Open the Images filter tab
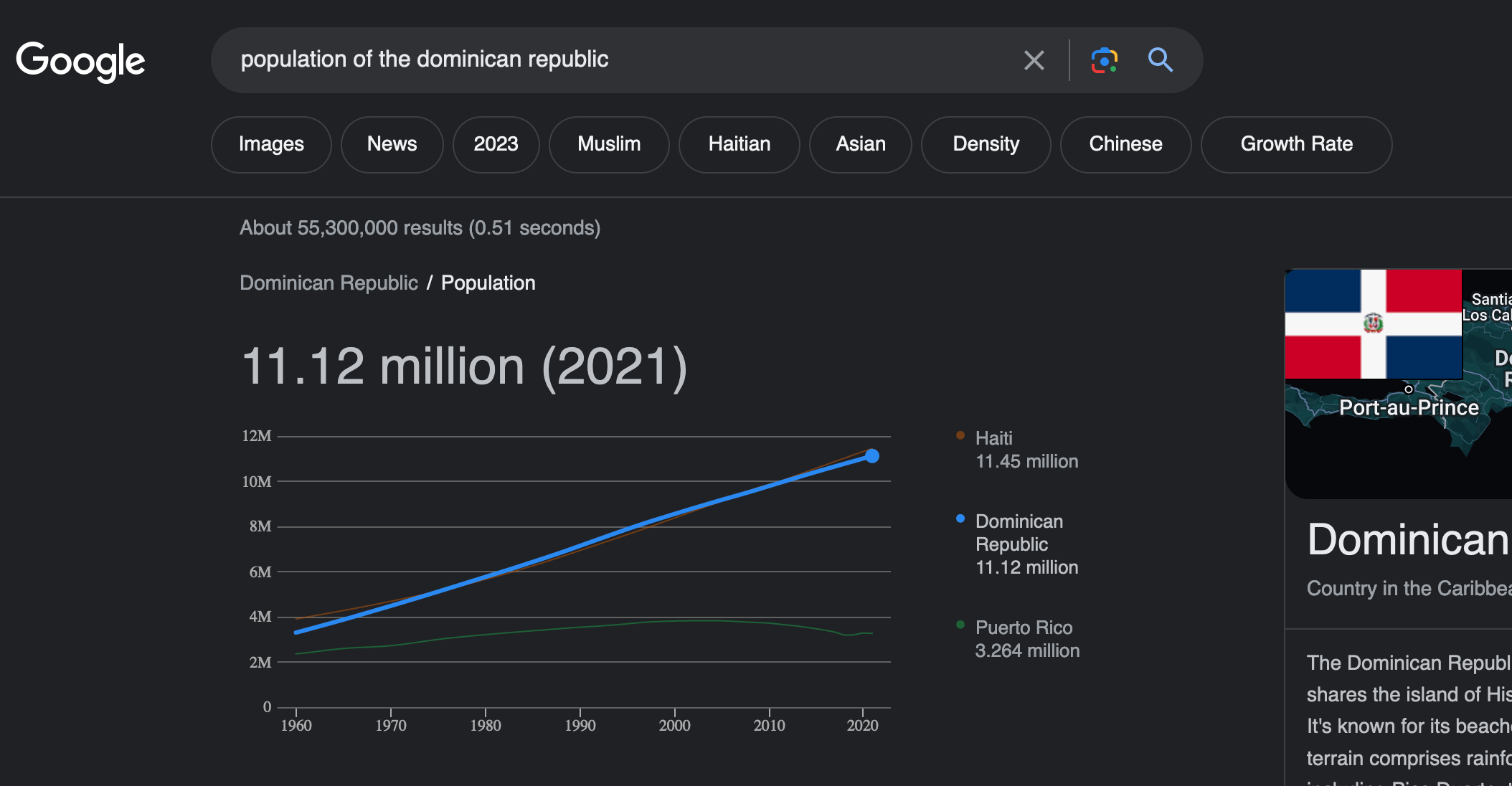1512x786 pixels. tap(271, 144)
